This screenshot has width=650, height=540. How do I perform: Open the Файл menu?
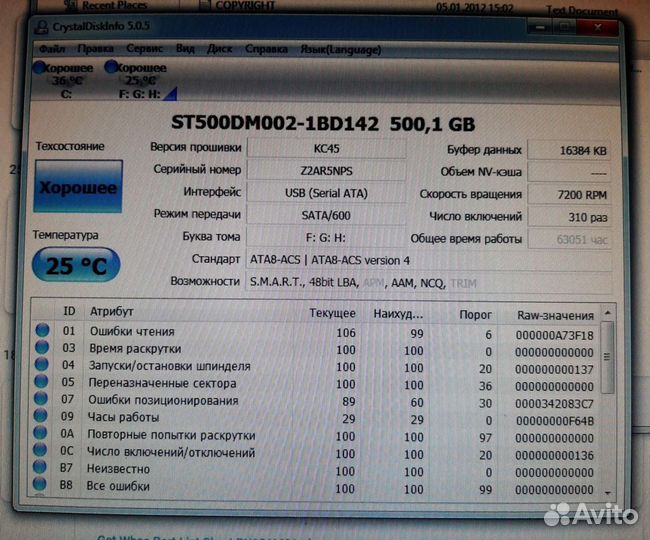(52, 49)
